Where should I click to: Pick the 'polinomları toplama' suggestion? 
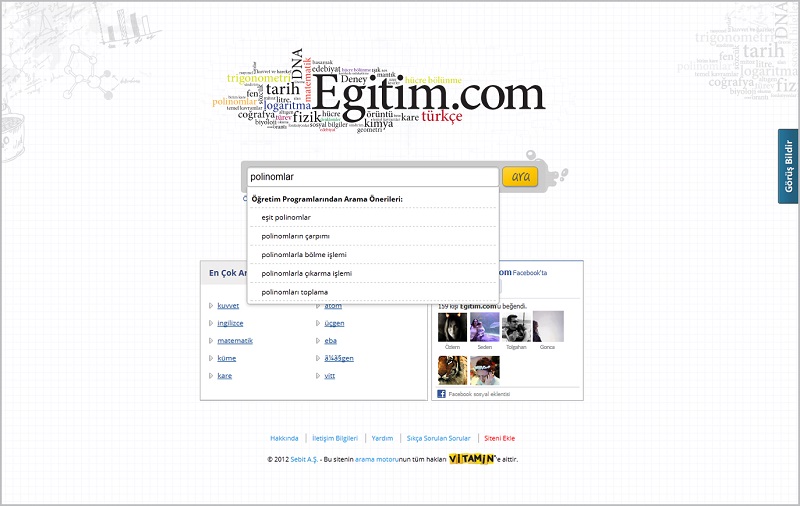(372, 292)
